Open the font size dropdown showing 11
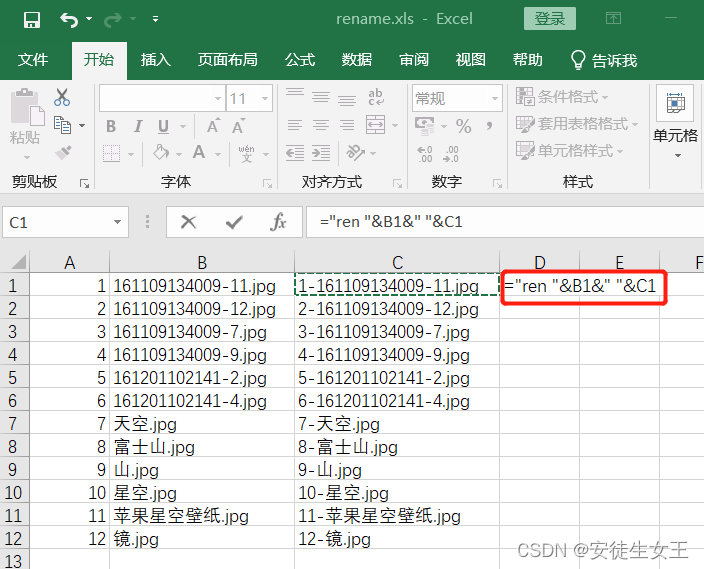 265,98
